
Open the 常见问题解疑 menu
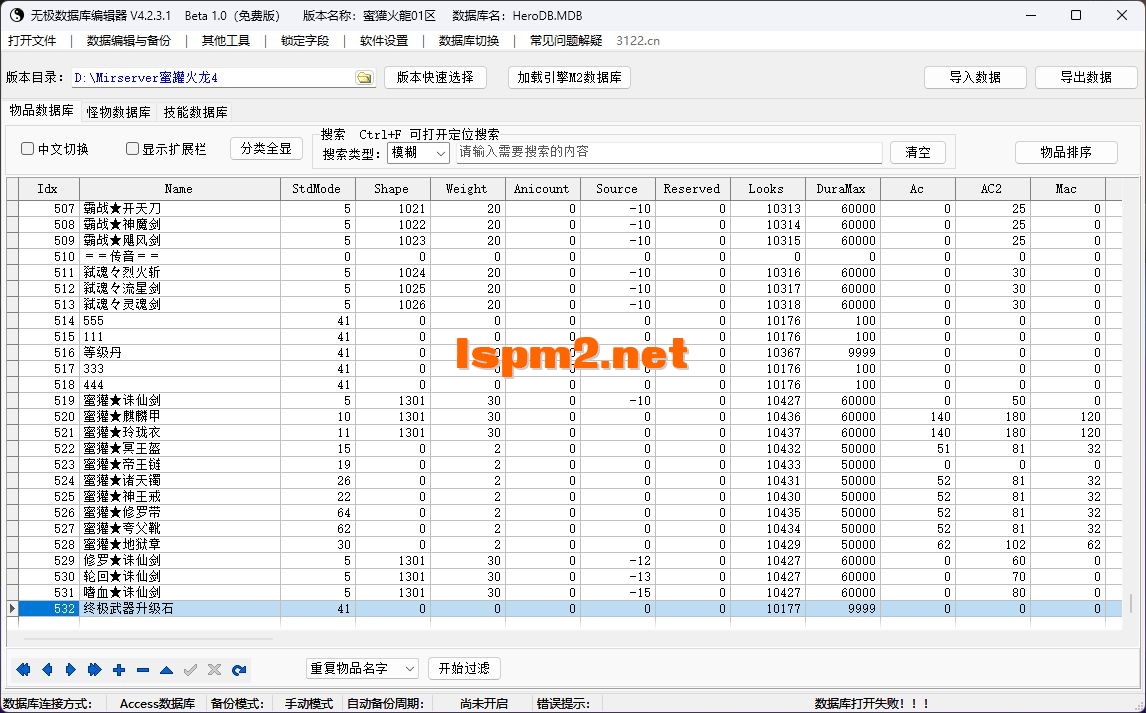click(566, 41)
